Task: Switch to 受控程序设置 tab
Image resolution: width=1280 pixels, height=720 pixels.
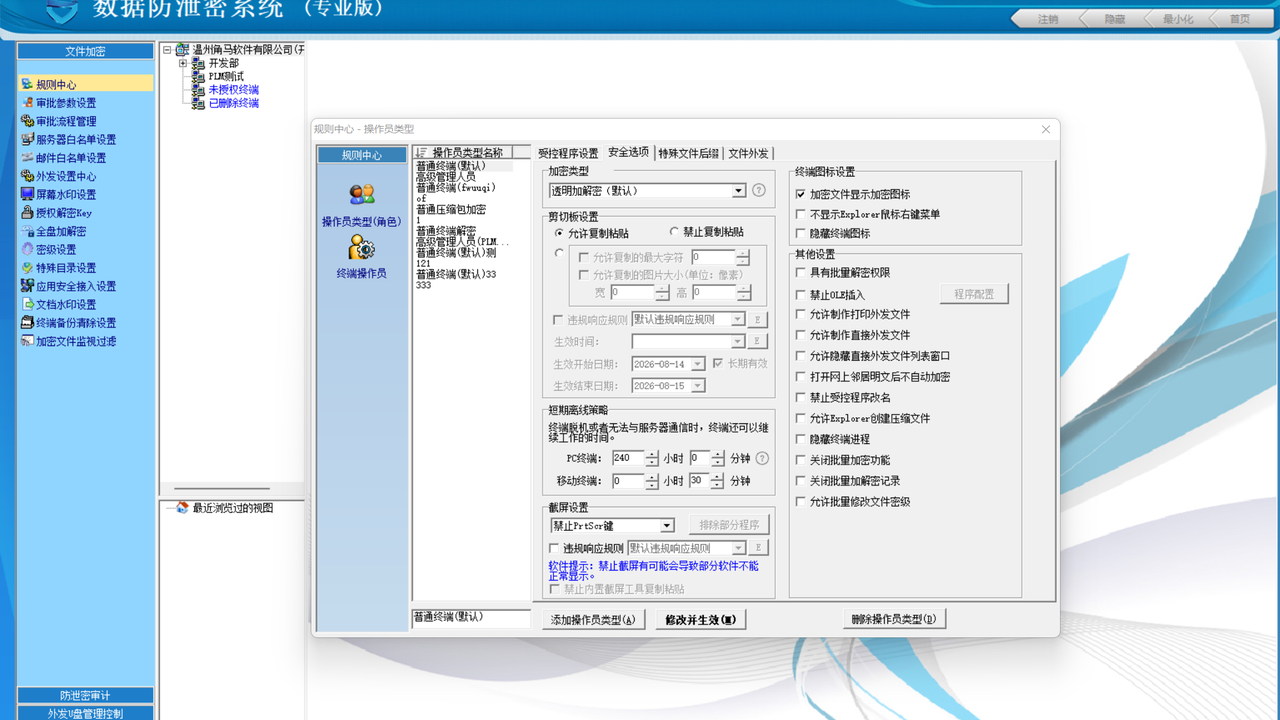Action: click(x=568, y=153)
